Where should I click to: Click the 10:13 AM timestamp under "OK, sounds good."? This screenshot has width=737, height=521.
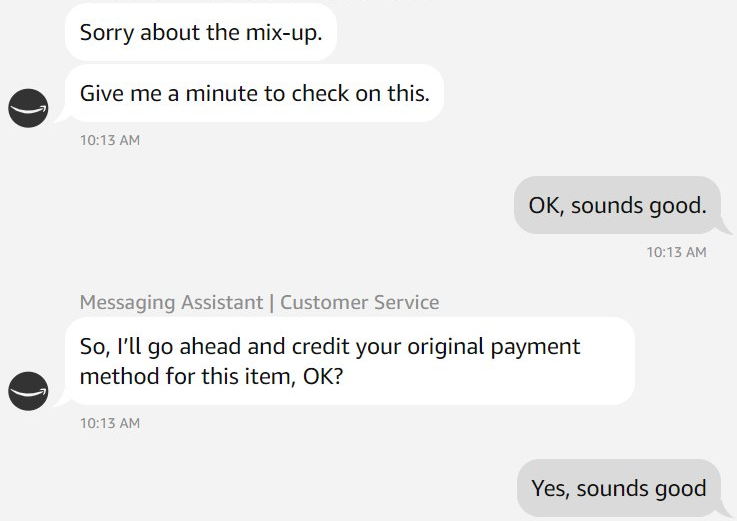(x=676, y=252)
